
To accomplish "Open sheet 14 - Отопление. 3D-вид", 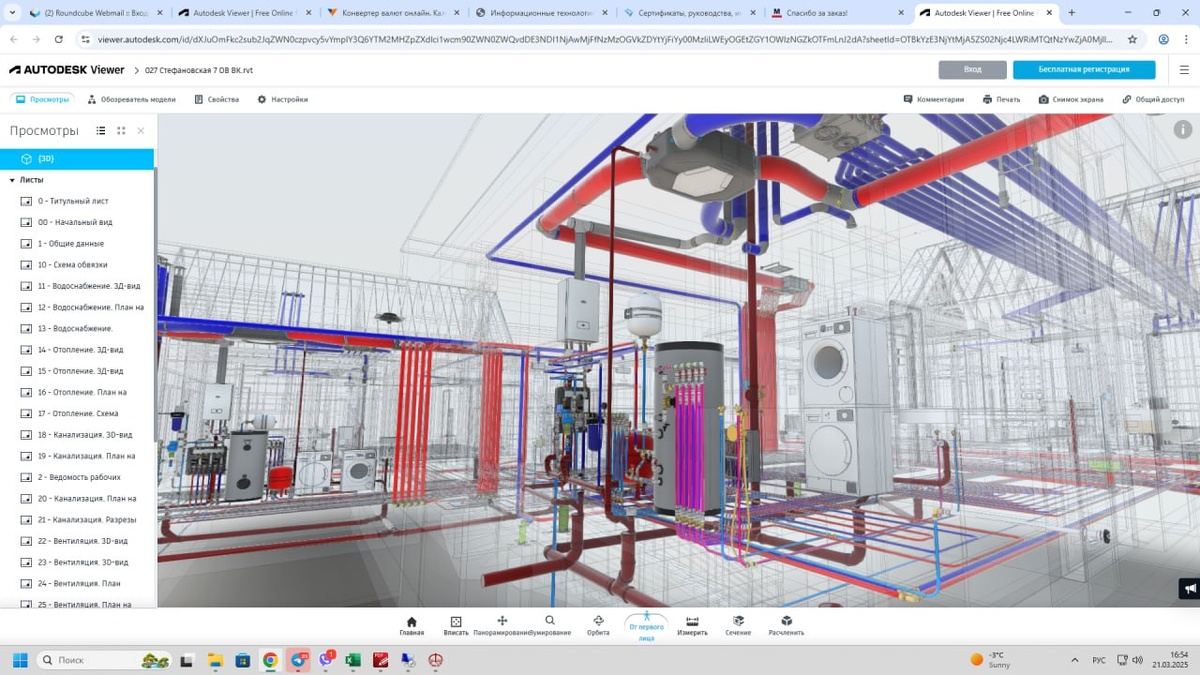I will point(80,350).
